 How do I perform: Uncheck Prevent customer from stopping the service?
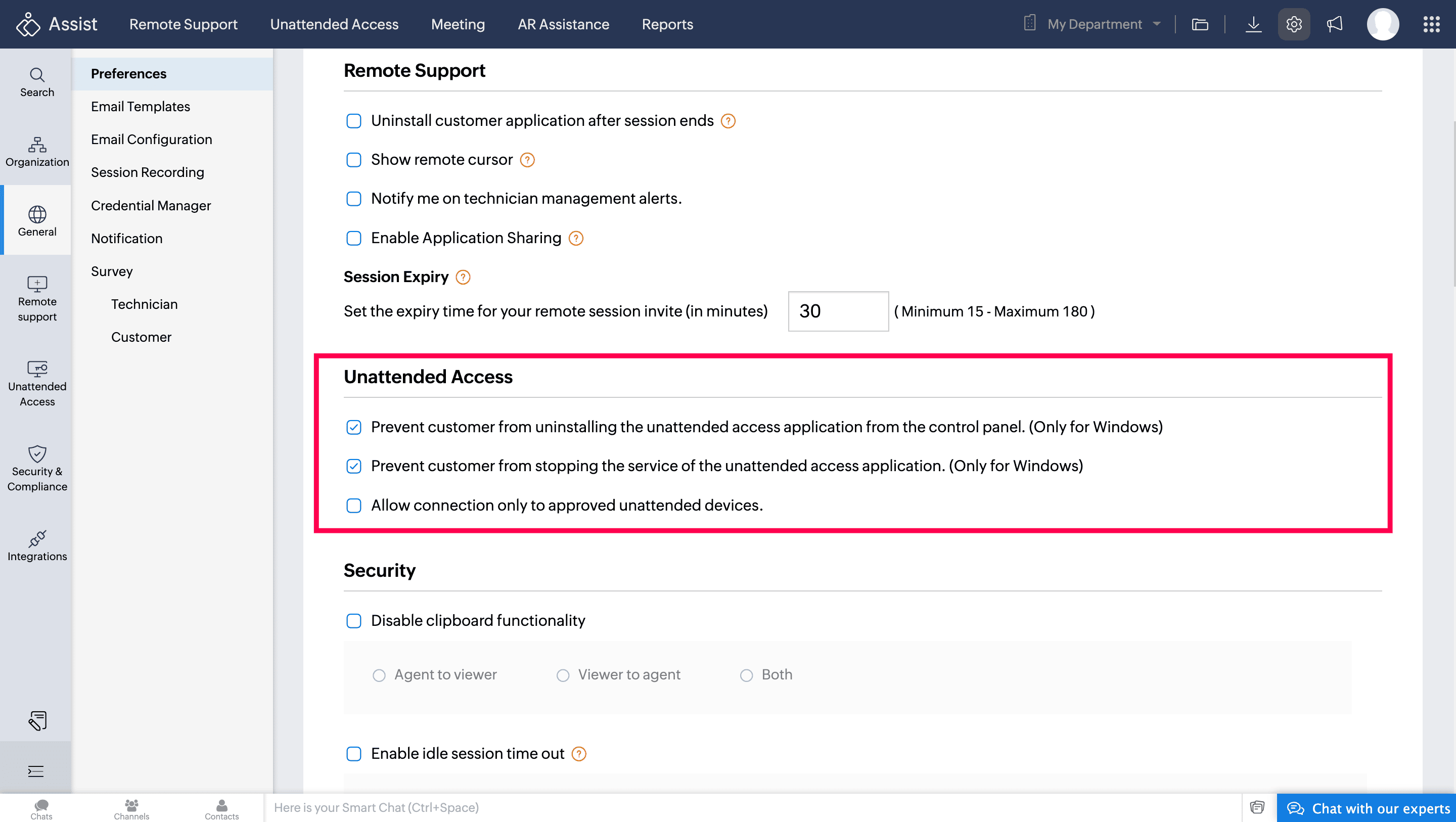(354, 466)
